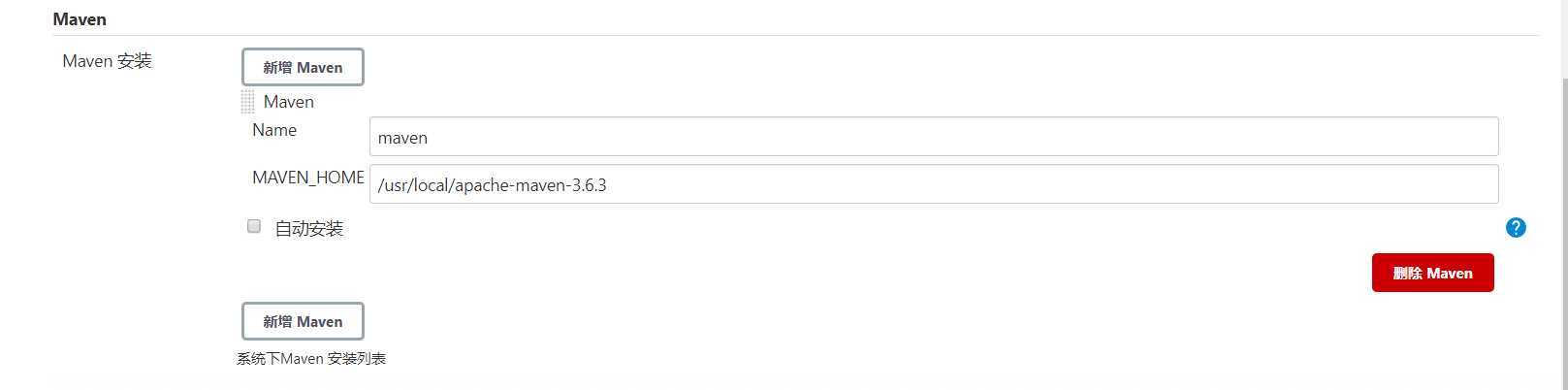Focus the MAVEN_HOME path input field
The height and width of the screenshot is (390, 1568).
934,184
